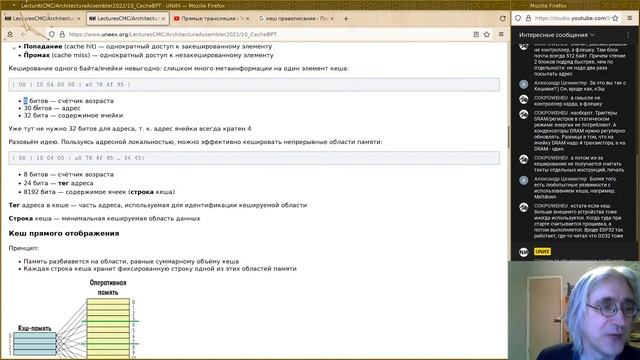
Task: Click 'Тег адреса в кеше' definition line
Action: (x=158, y=205)
